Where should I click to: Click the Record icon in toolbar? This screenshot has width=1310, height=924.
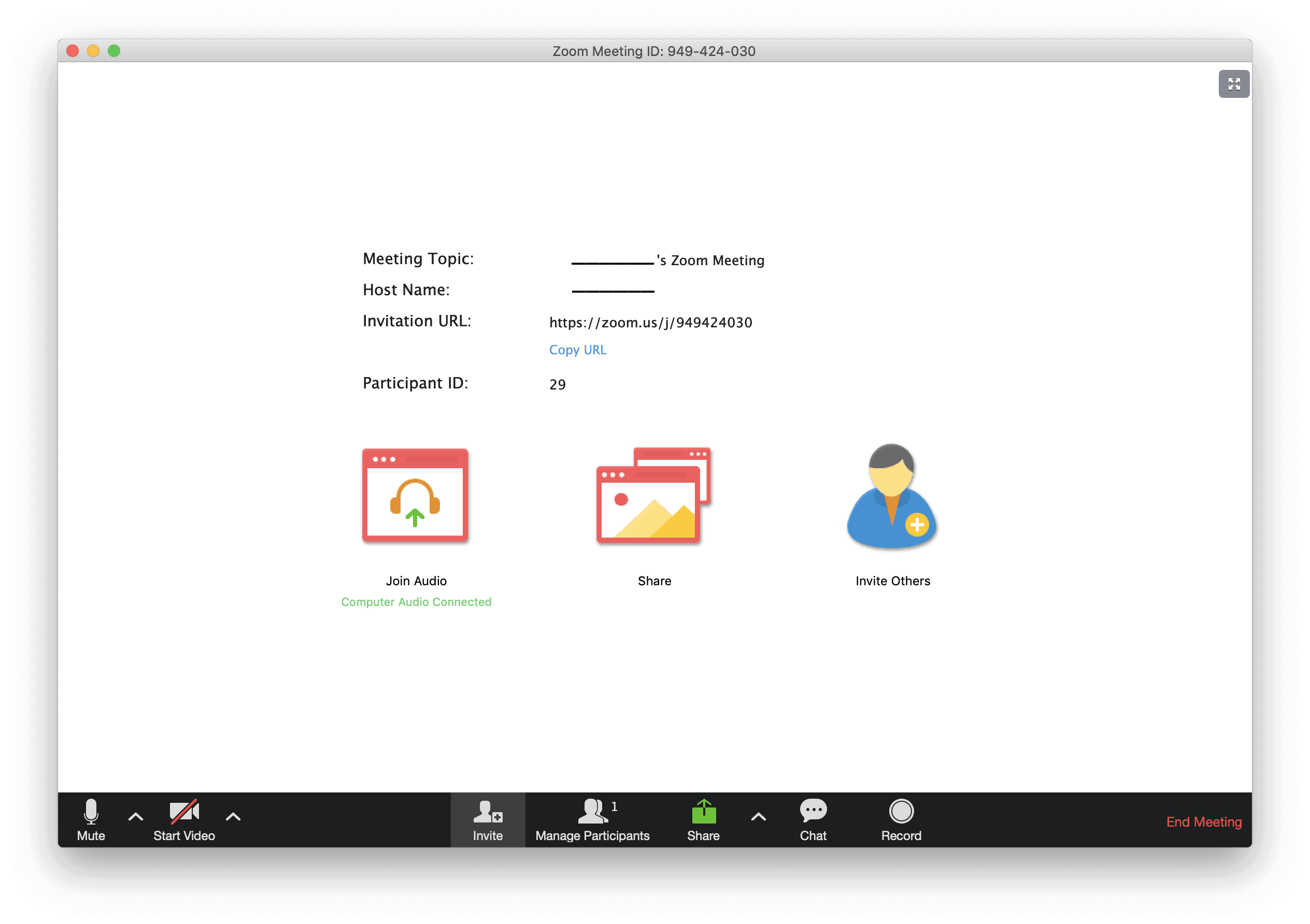(902, 813)
